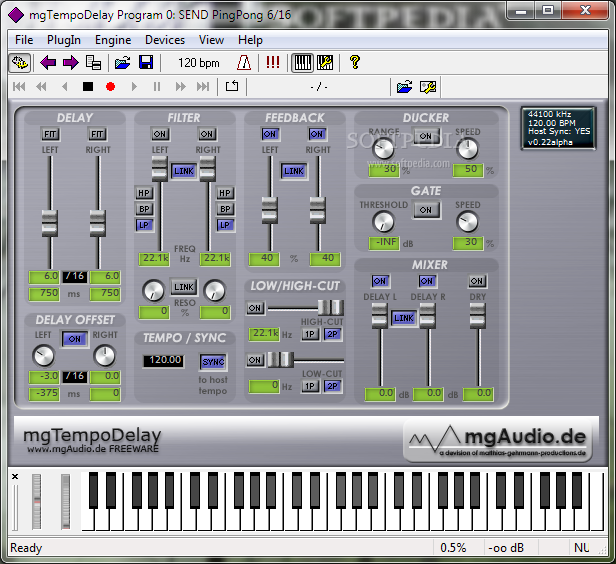Toggle Feedback right ON button

pyautogui.click(x=316, y=134)
